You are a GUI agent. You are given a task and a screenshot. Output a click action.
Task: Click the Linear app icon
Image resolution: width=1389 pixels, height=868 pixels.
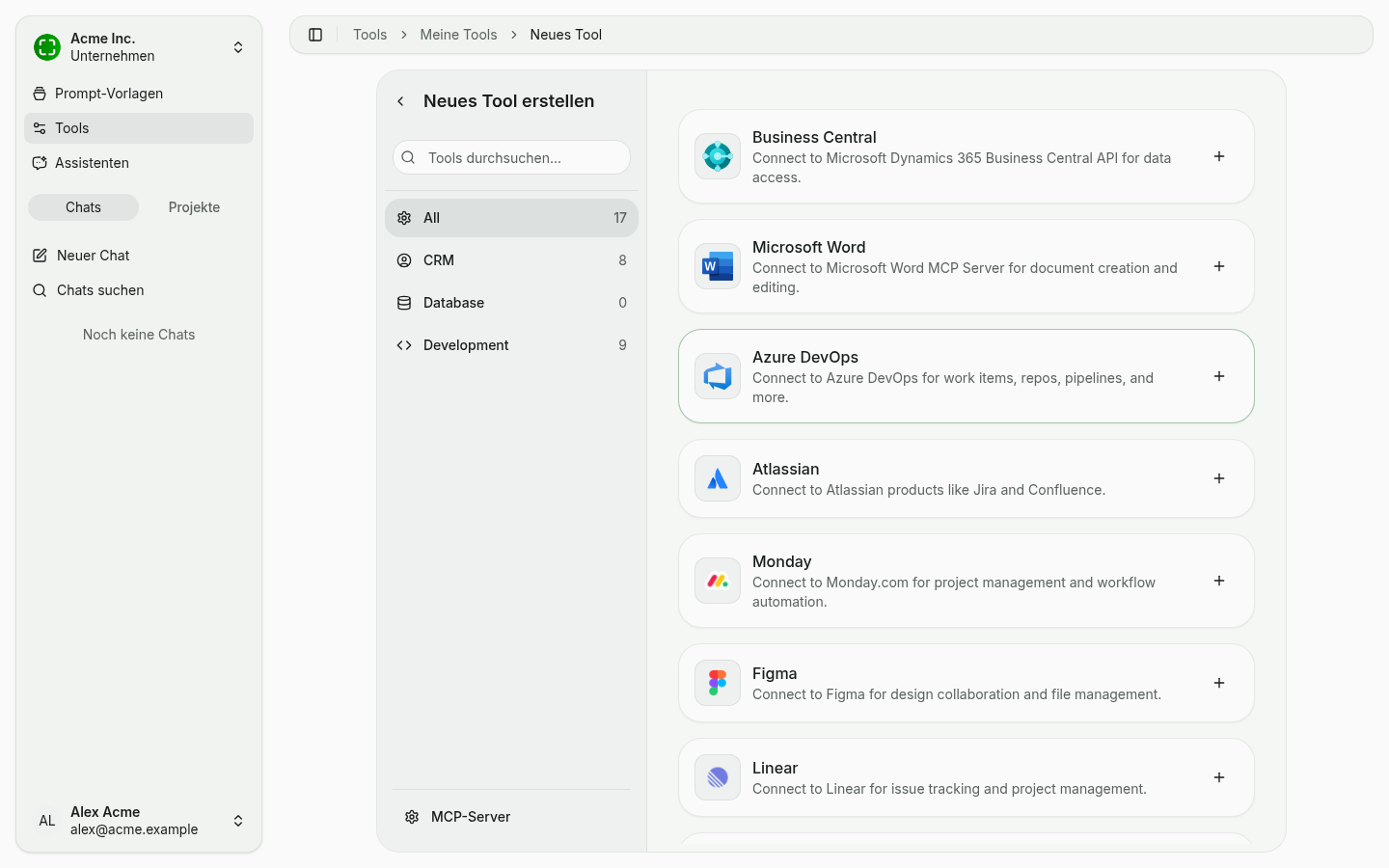(718, 777)
